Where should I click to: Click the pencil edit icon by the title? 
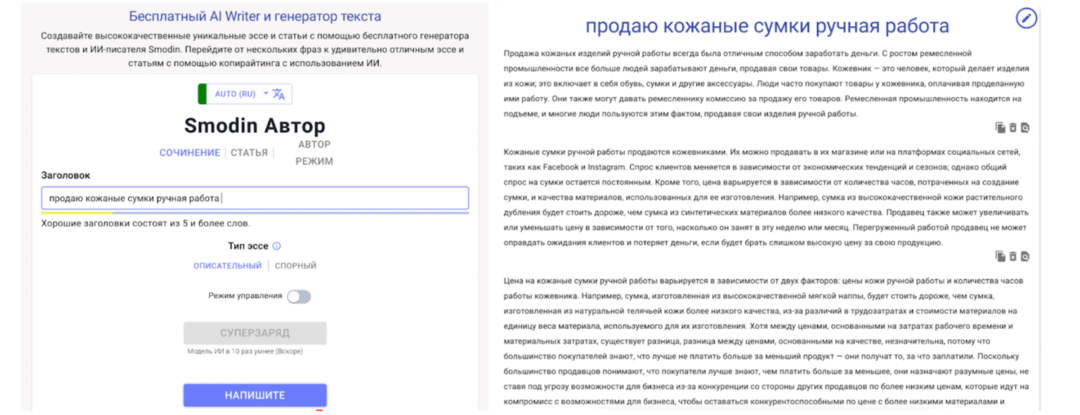tap(1026, 19)
